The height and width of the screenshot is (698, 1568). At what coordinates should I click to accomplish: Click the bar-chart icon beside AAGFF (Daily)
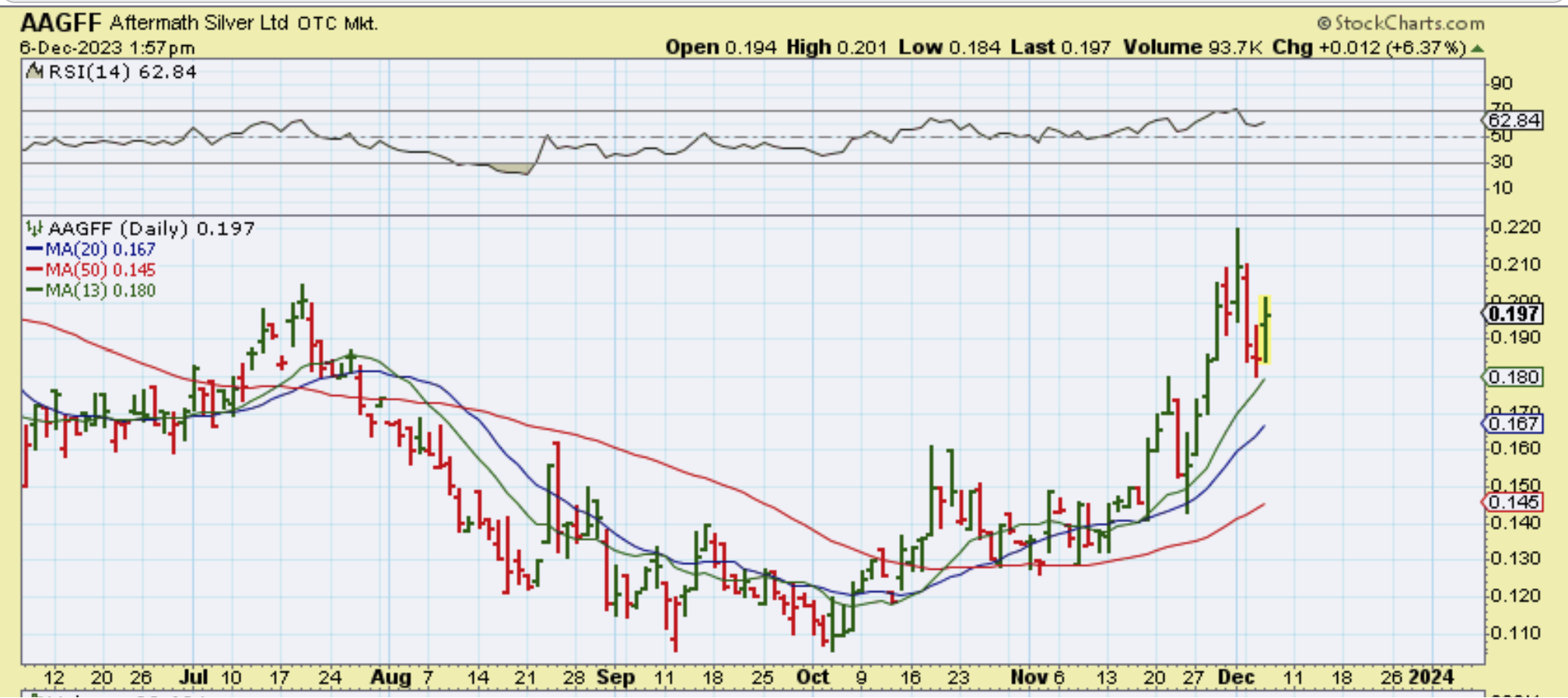click(x=34, y=228)
